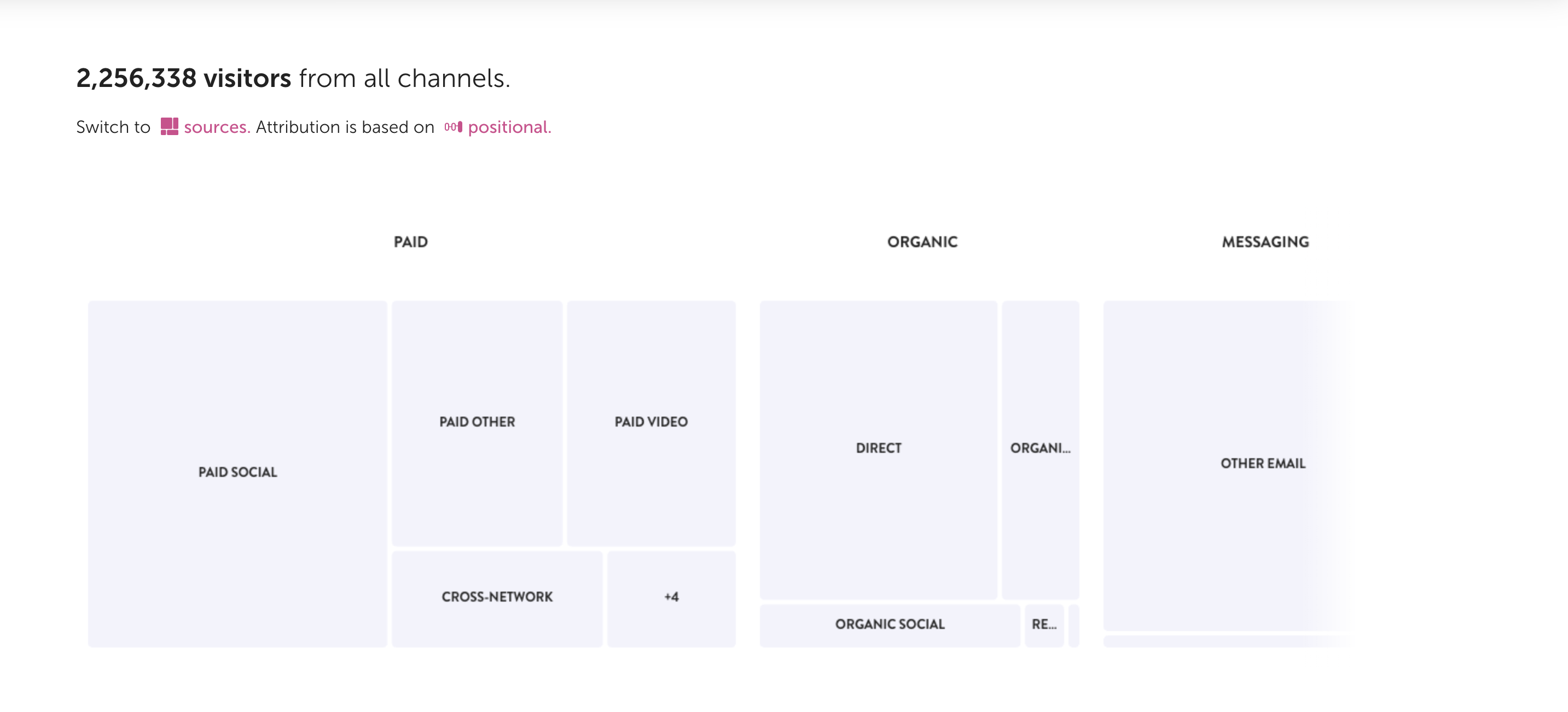Click the PAID group heading
Screen dimensions: 1568x712
point(410,242)
